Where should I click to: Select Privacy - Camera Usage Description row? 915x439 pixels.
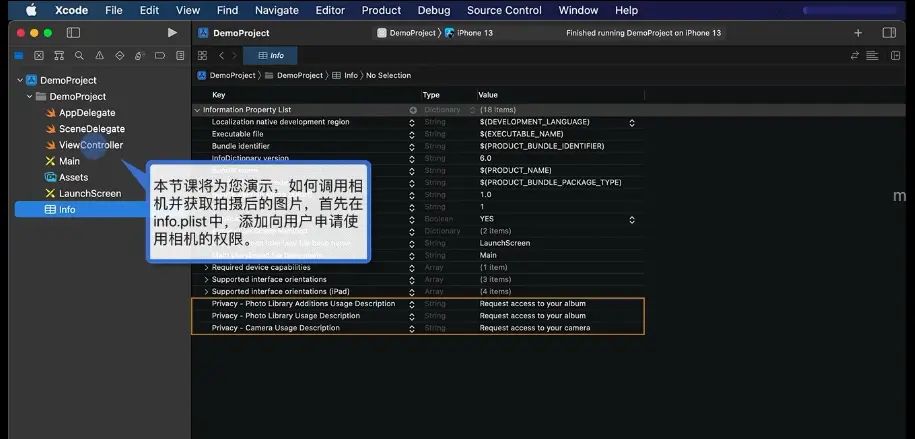tap(418, 328)
